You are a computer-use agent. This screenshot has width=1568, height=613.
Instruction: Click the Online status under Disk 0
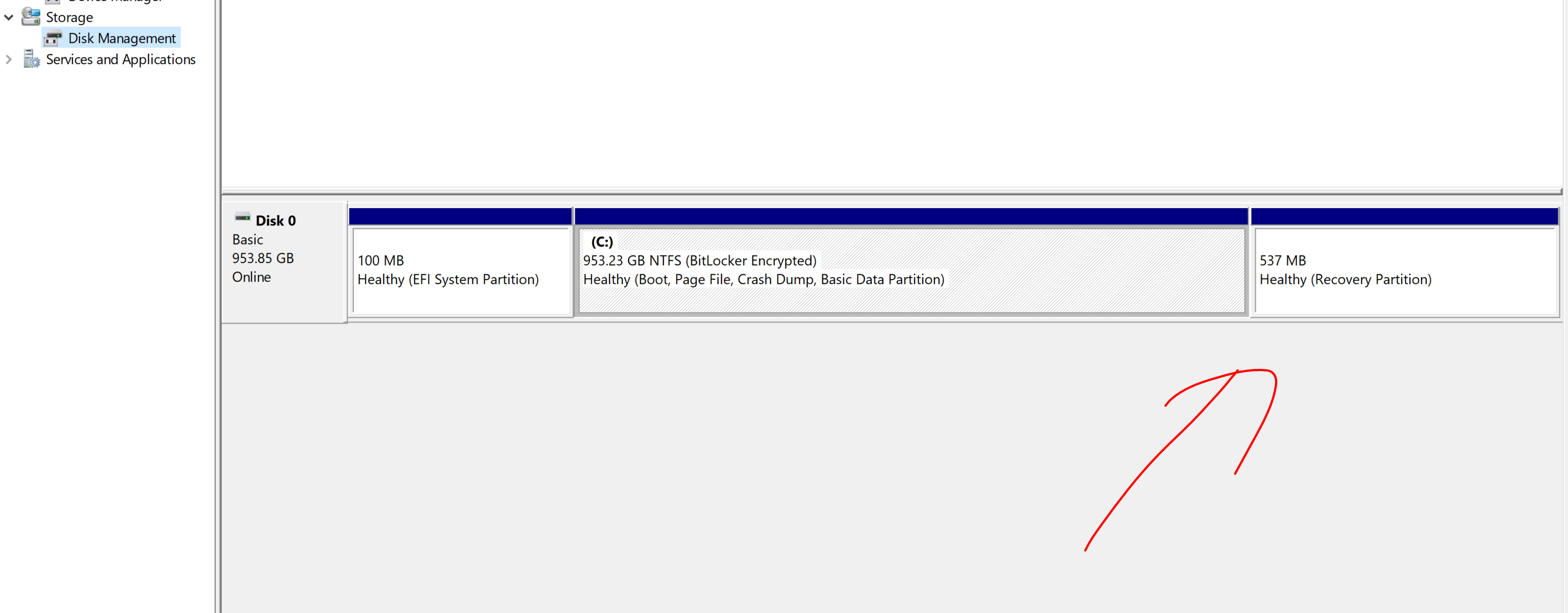coord(251,277)
